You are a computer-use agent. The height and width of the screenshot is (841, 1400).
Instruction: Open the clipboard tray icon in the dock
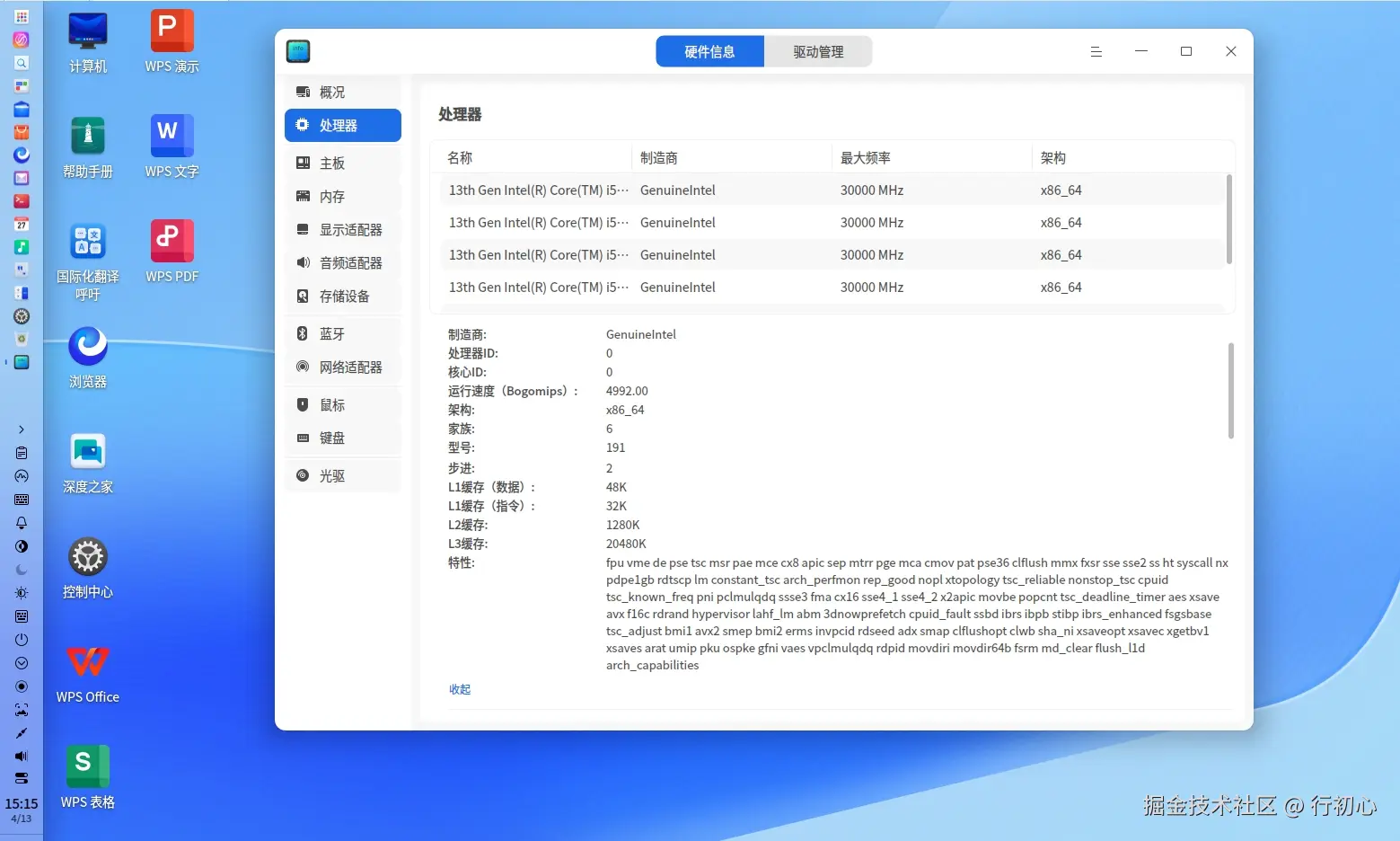(22, 453)
